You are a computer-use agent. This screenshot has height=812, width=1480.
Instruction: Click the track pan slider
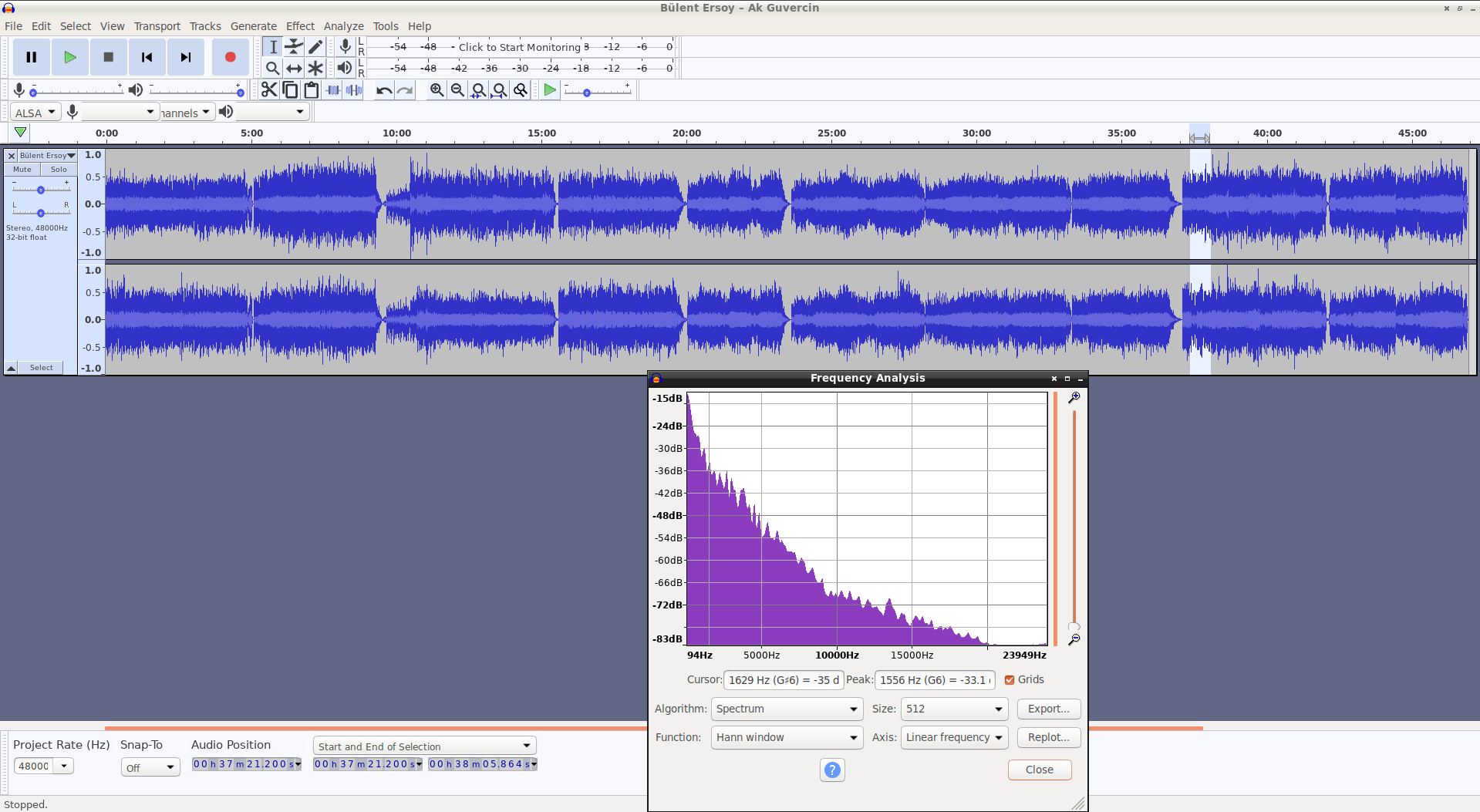click(41, 212)
